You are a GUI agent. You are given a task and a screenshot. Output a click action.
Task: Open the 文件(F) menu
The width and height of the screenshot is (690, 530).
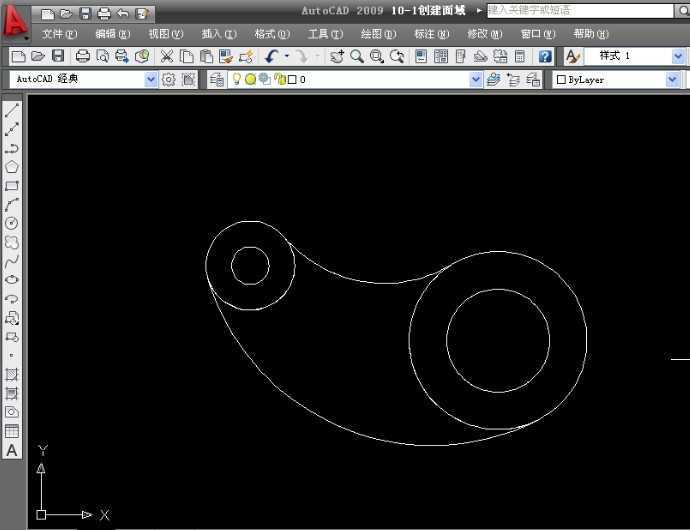tap(59, 34)
